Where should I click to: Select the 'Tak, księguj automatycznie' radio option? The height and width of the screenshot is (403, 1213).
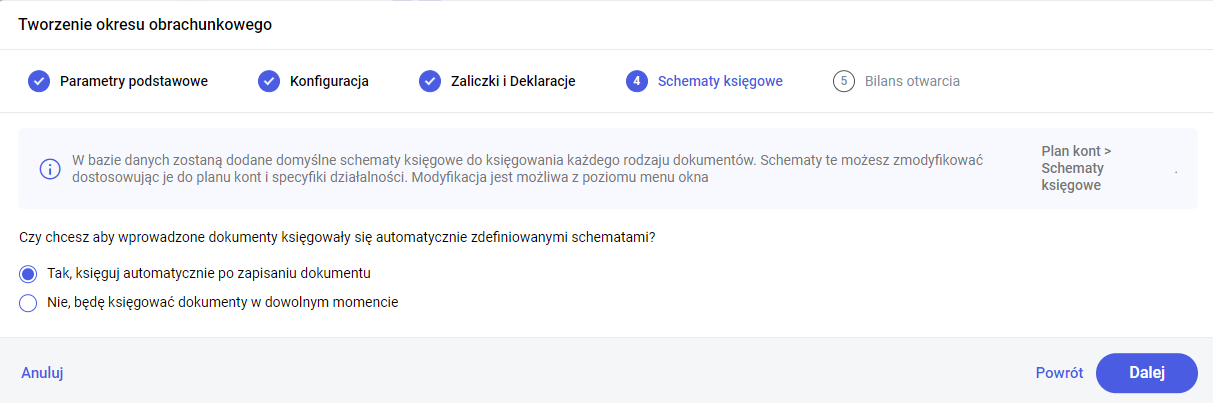(28, 273)
